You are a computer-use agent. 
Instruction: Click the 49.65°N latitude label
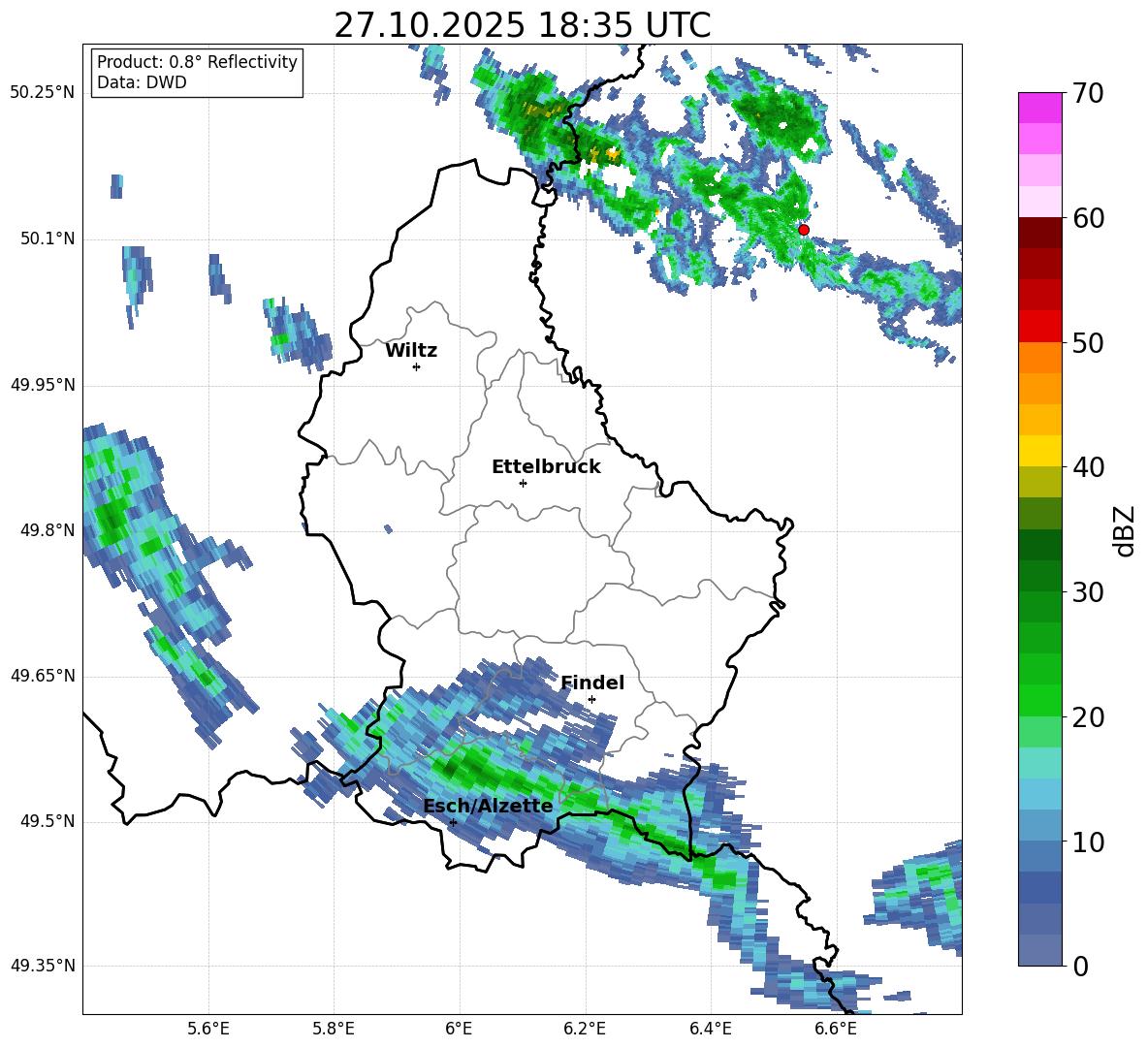click(43, 675)
